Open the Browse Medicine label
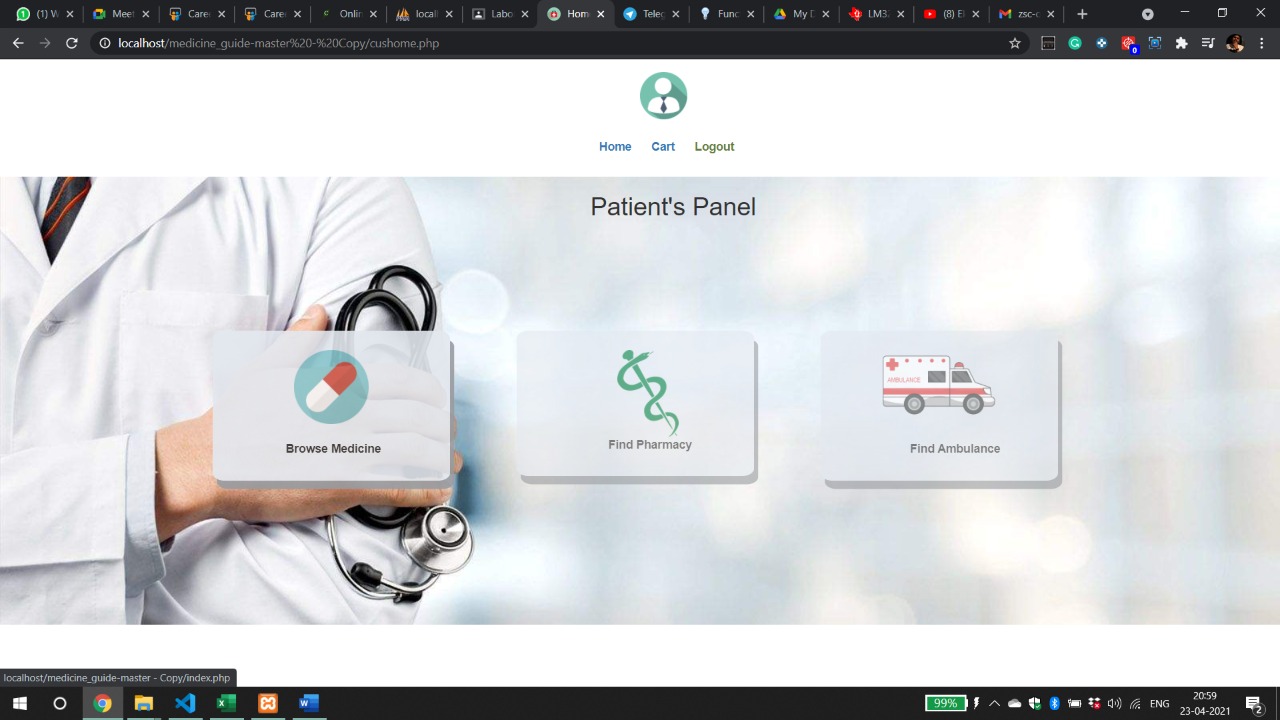 tap(333, 449)
